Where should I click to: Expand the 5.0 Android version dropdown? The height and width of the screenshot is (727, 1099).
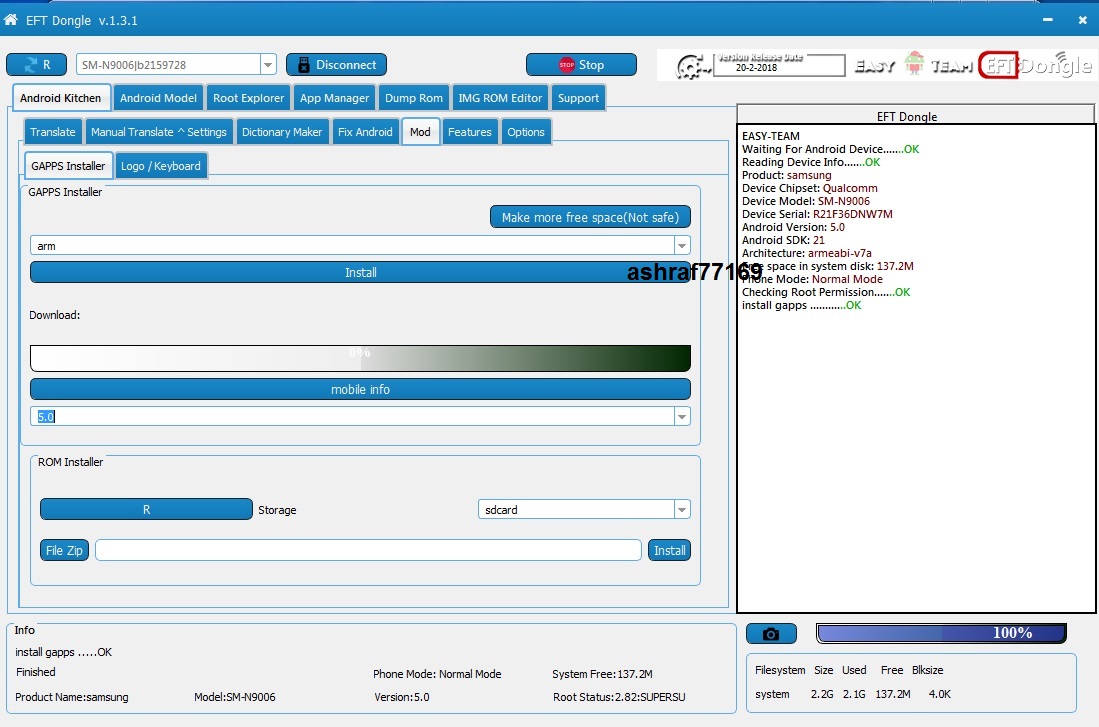[x=681, y=416]
